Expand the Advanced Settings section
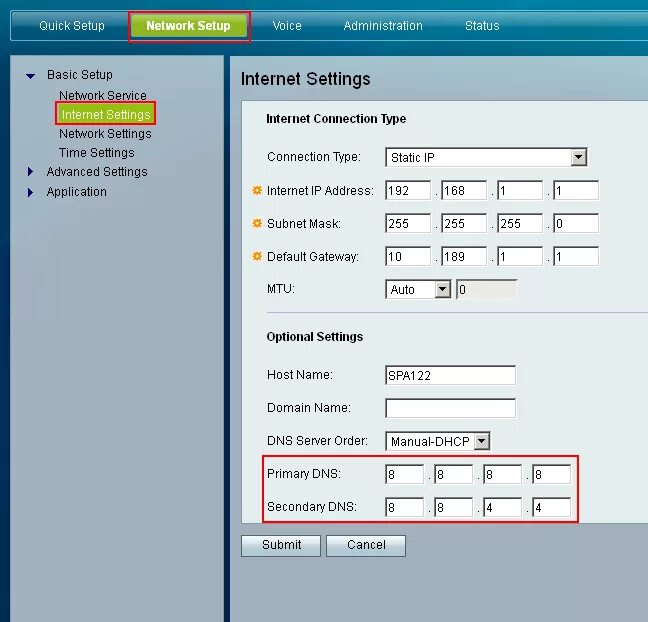 (30, 172)
